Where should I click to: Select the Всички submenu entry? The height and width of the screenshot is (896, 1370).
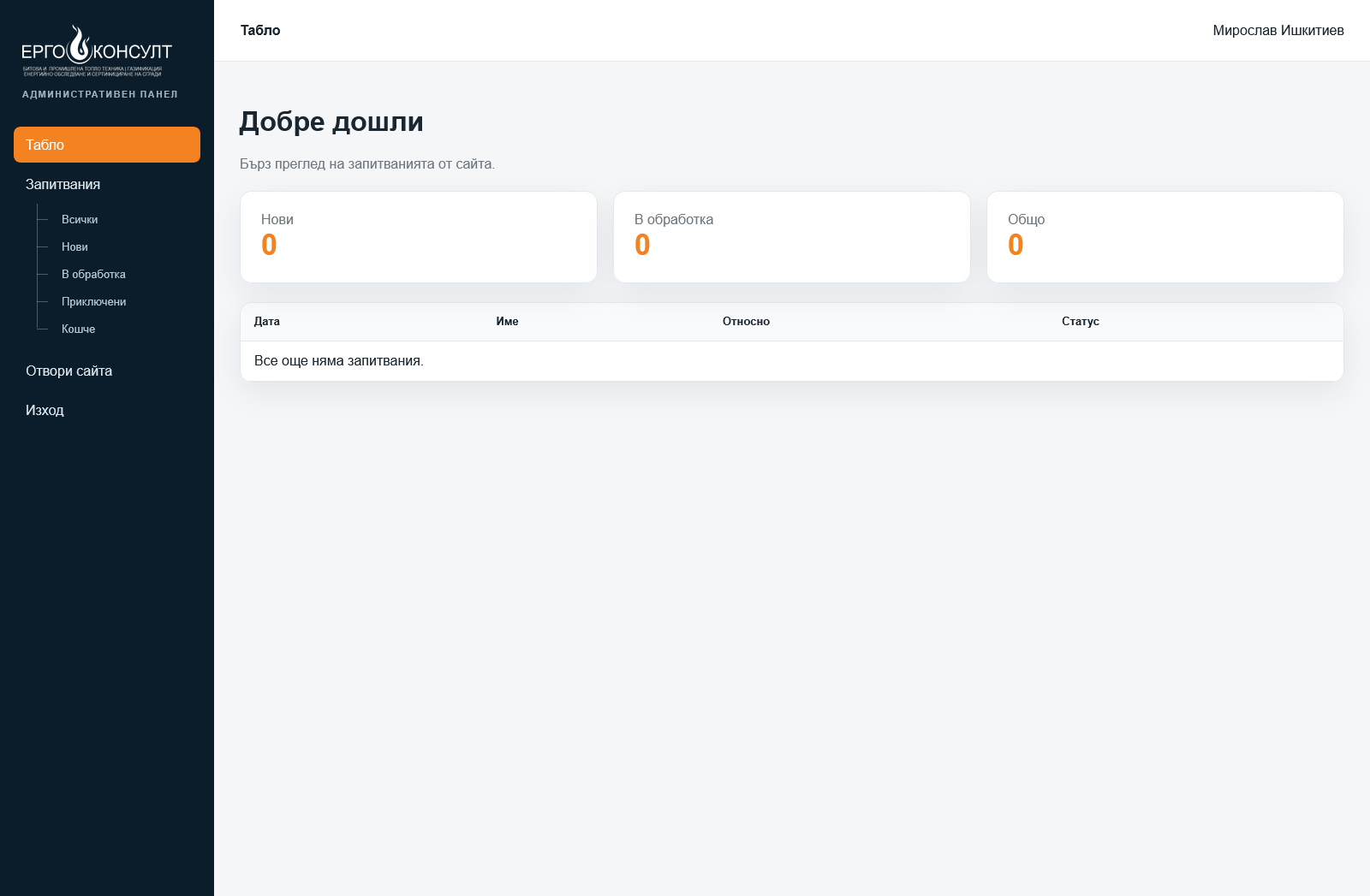pos(80,219)
